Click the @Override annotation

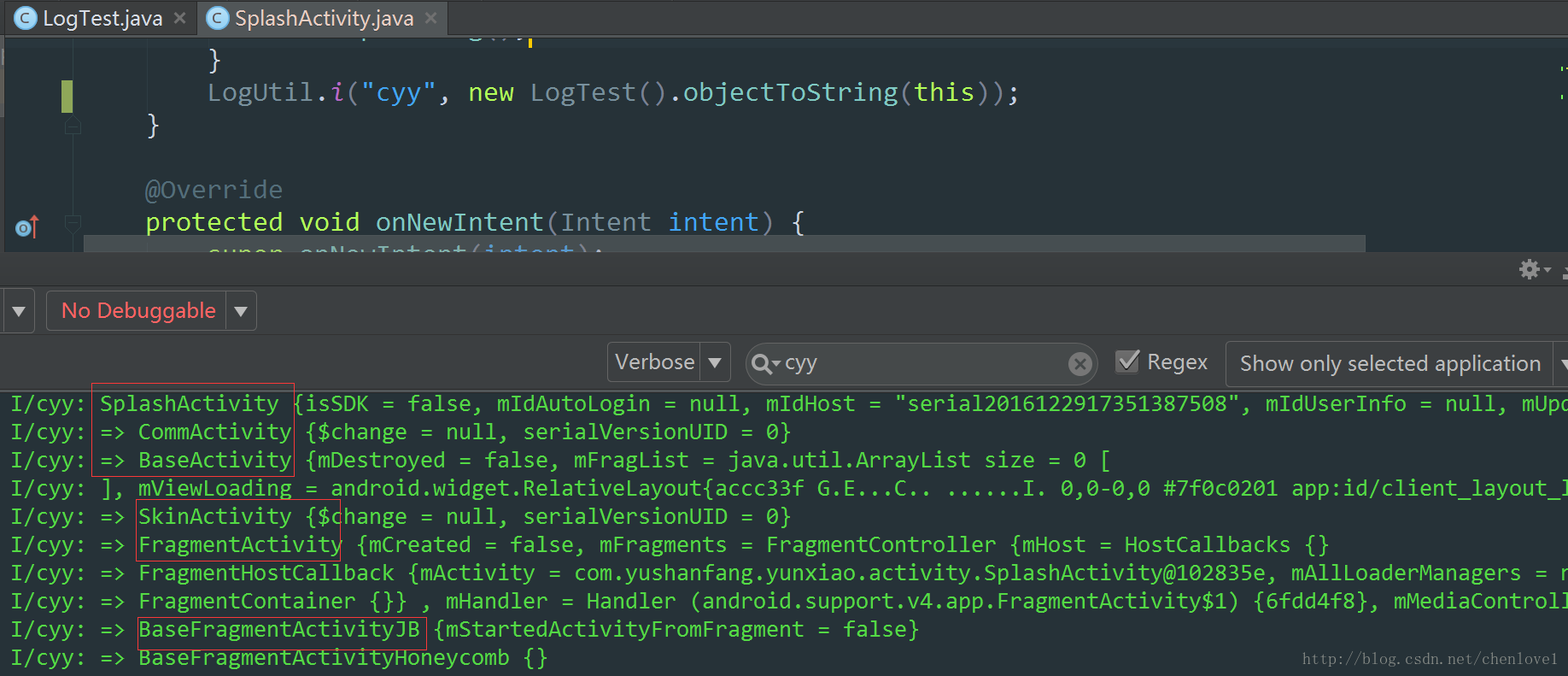(214, 190)
